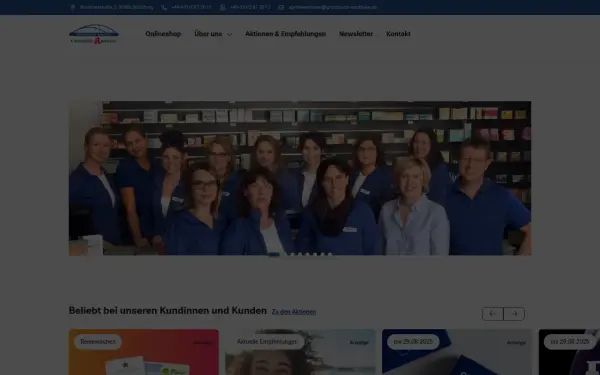The height and width of the screenshot is (375, 600).
Task: Go to Aktionen & Empfehlungen page
Action: (285, 34)
